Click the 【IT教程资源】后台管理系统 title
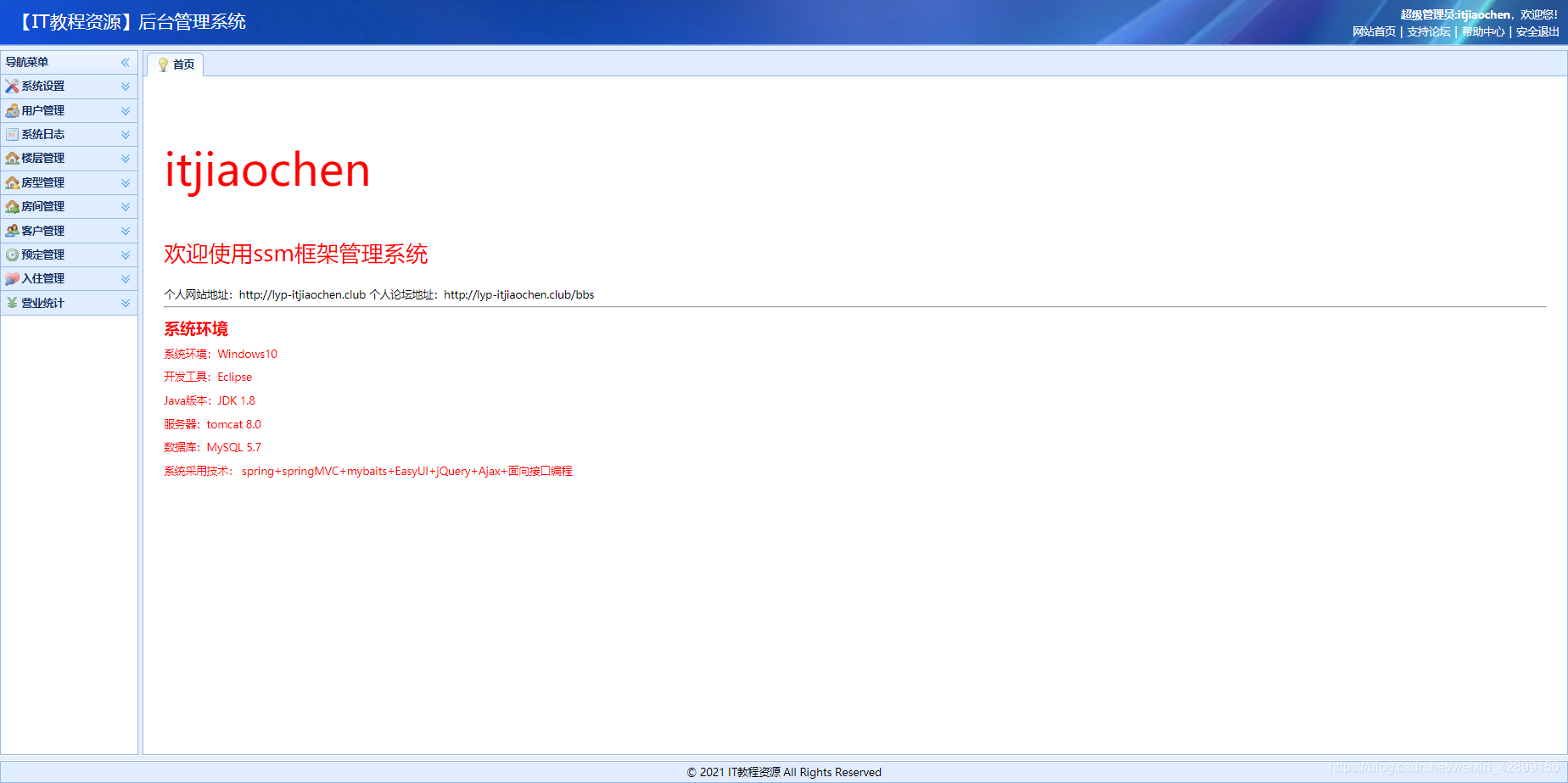Screen dimensions: 1568x783 [131, 22]
